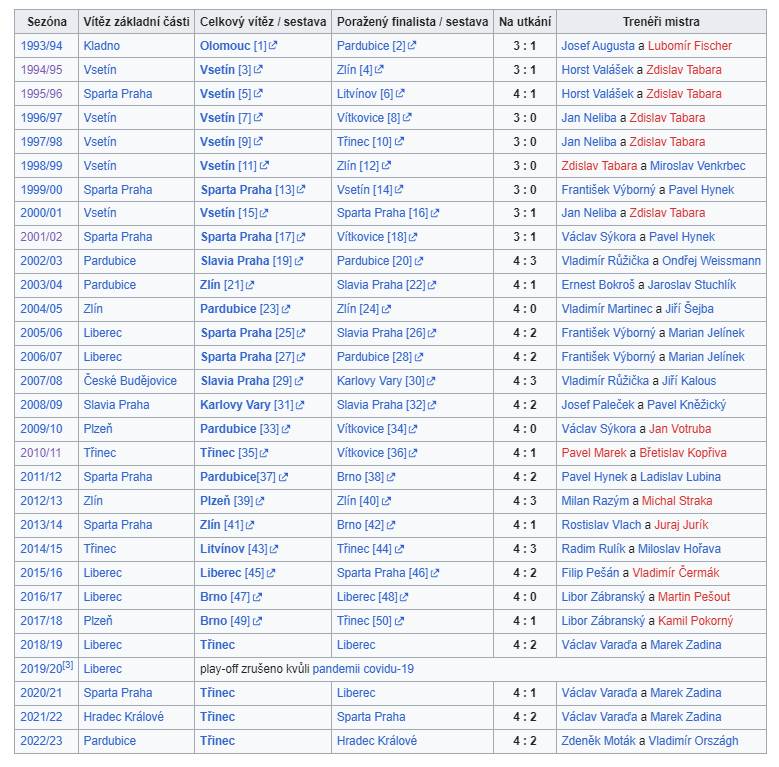Viewport: 779px width, 767px height.
Task: Click the České Budějovice link
Action: click(130, 381)
